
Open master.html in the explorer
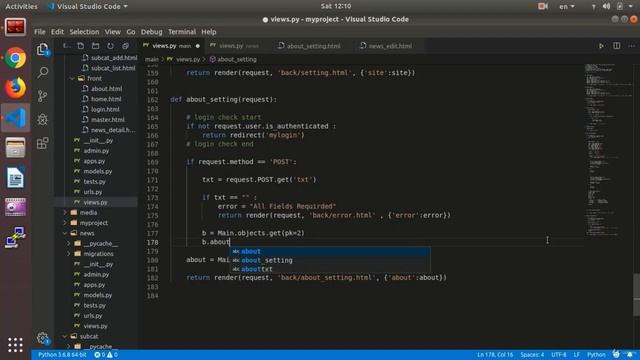click(x=107, y=120)
